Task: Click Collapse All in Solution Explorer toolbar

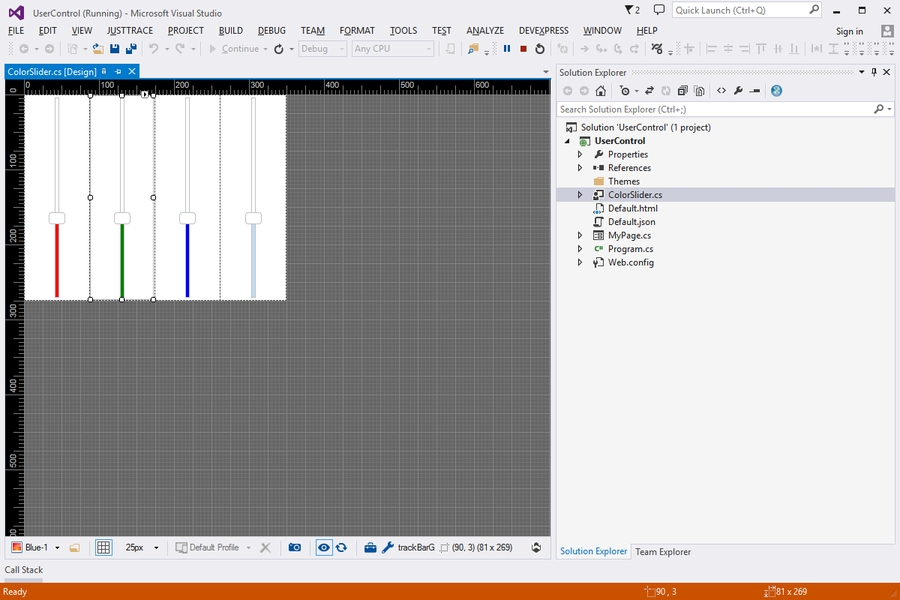Action: 682,91
